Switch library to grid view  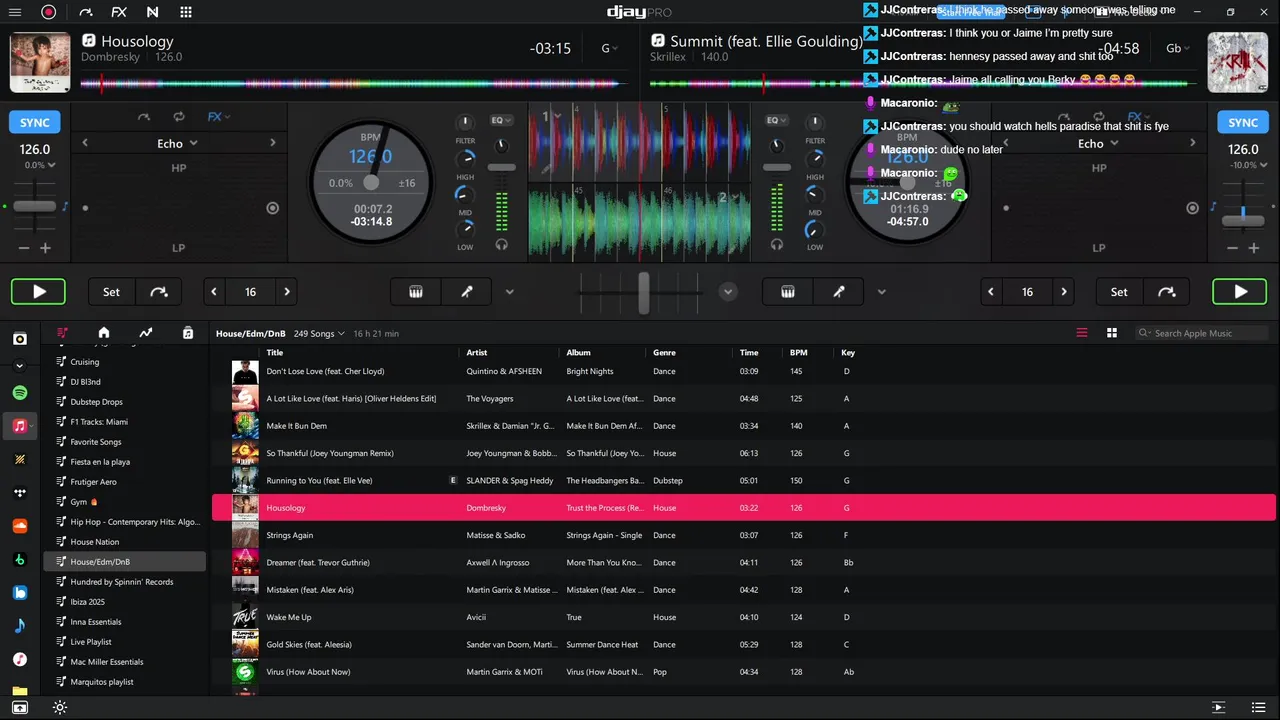coord(1112,333)
